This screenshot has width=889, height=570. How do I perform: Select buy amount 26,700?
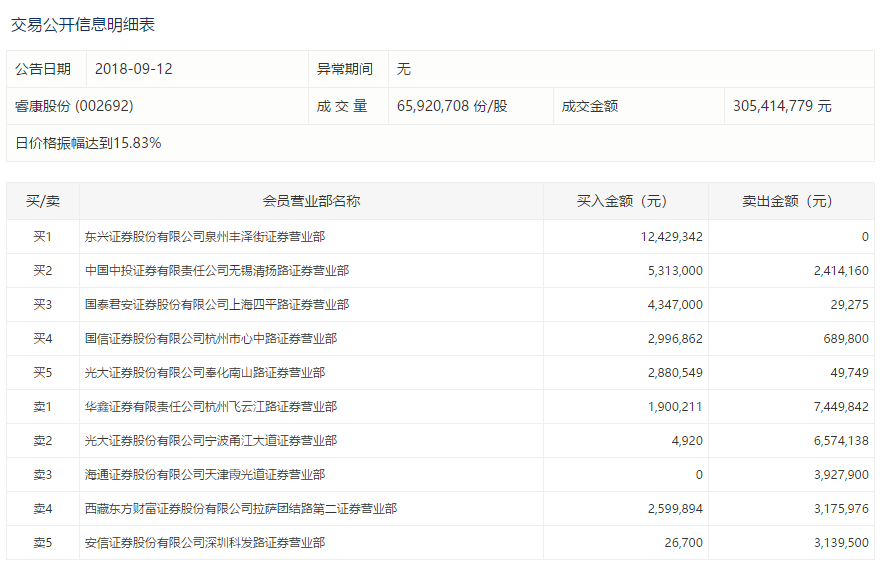pos(684,543)
